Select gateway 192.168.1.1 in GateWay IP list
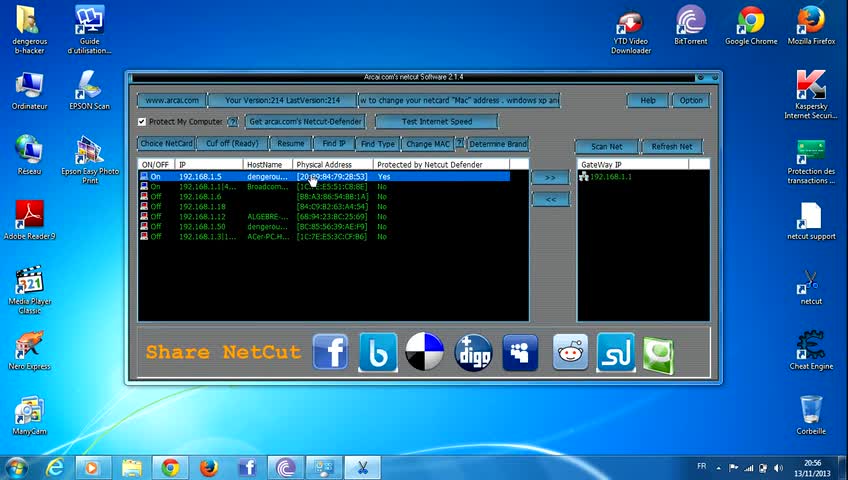Viewport: 848px width, 480px height. tap(610, 177)
